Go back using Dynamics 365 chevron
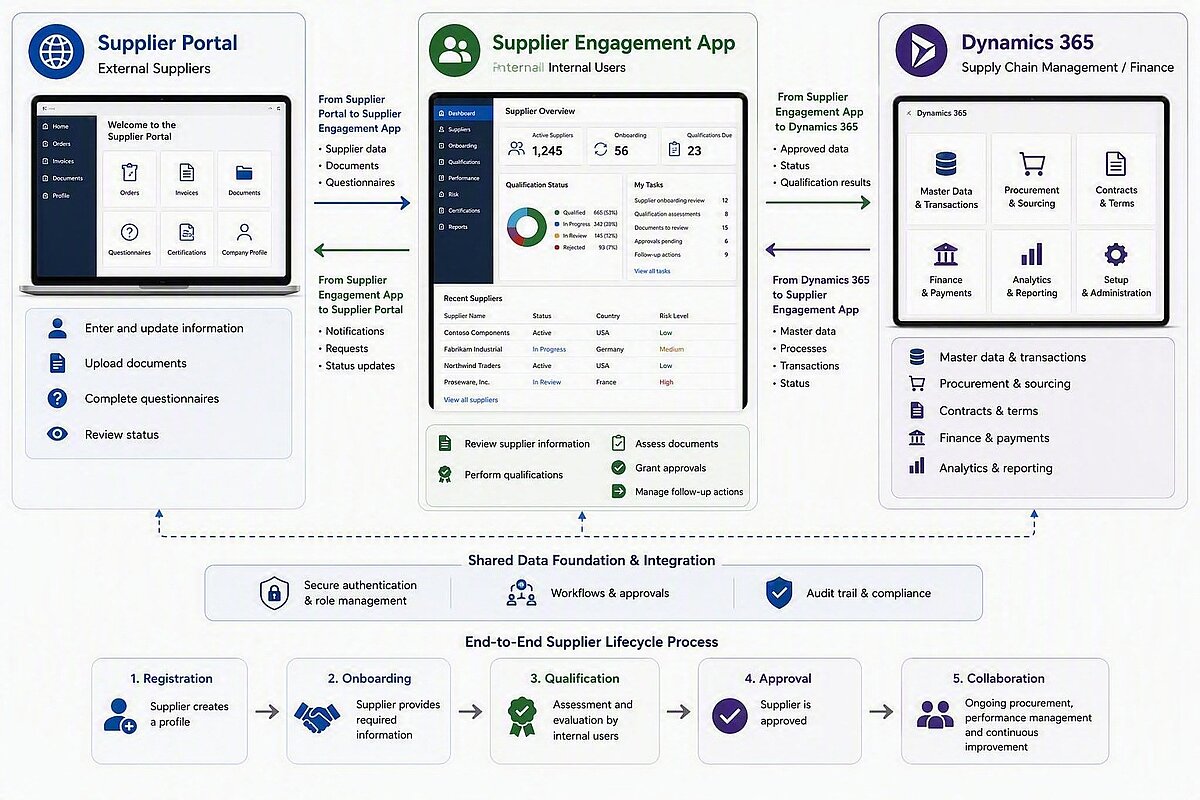This screenshot has width=1200, height=800. 909,113
